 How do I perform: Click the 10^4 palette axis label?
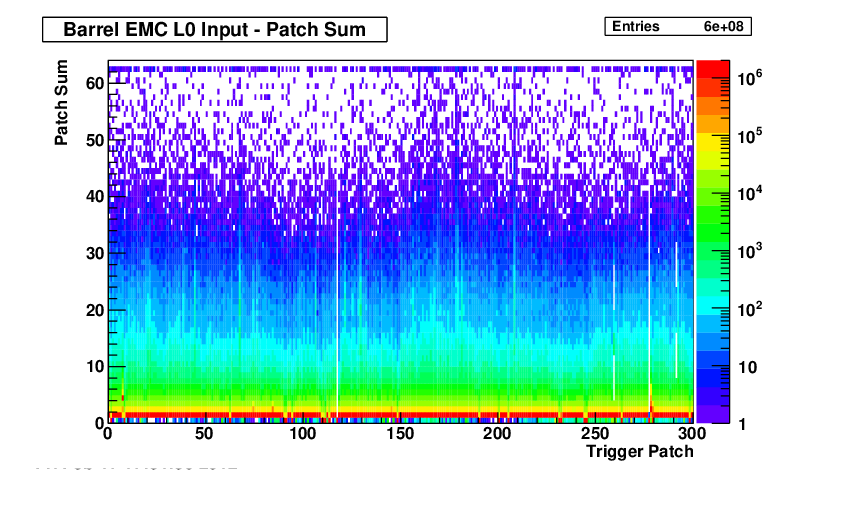tap(750, 193)
